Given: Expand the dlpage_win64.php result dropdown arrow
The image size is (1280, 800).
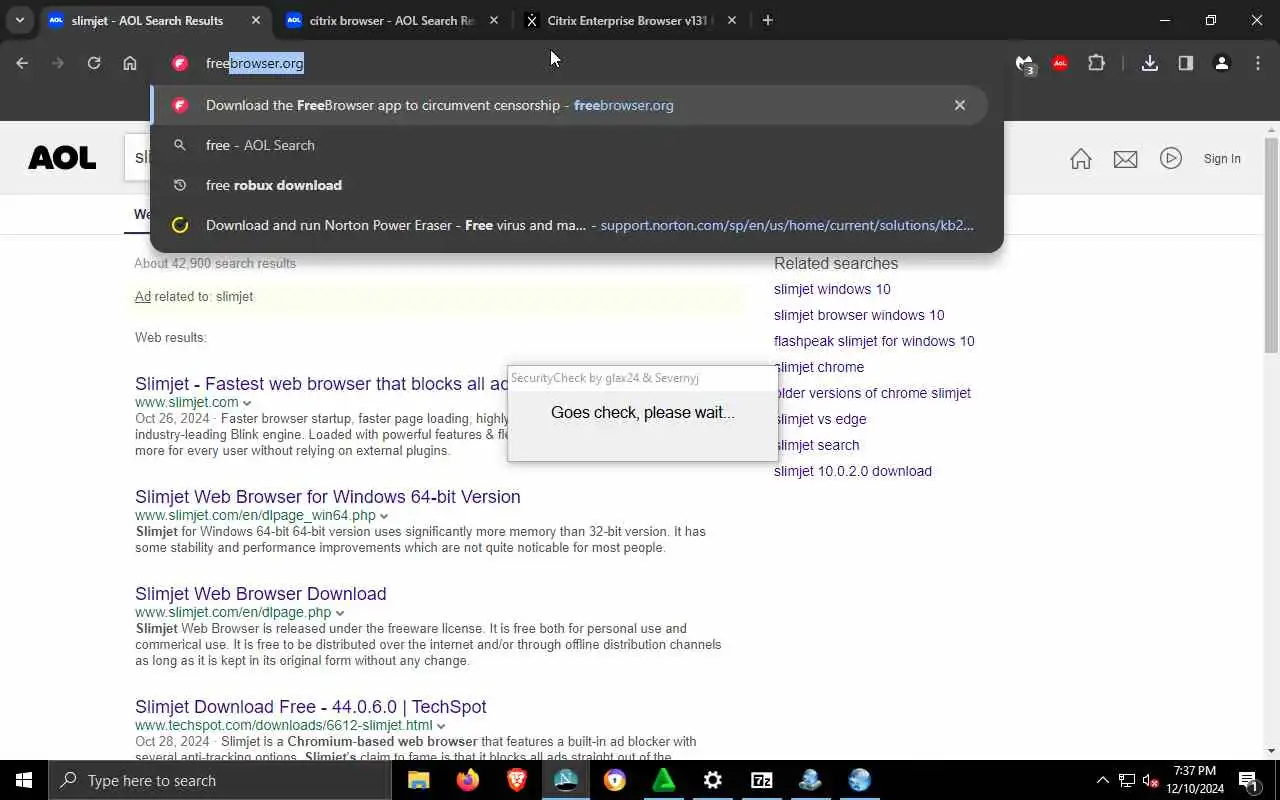Looking at the screenshot, I should (x=384, y=516).
